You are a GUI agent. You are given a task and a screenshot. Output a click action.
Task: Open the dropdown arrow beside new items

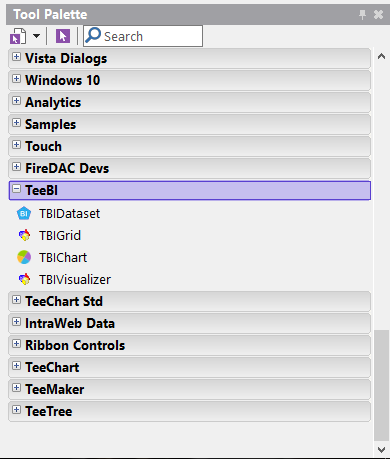36,36
